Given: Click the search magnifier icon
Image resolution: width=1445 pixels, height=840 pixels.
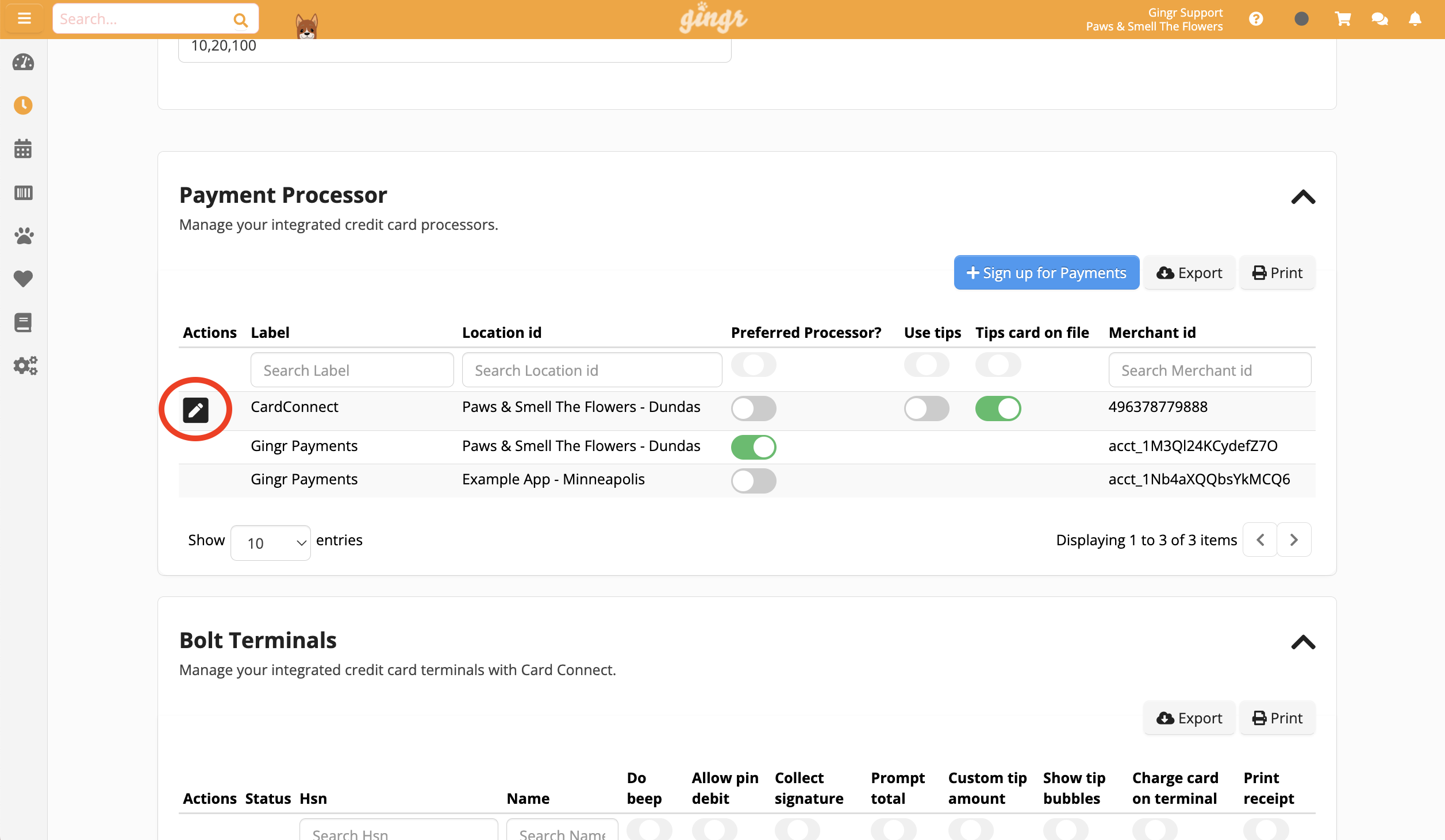Looking at the screenshot, I should (240, 20).
